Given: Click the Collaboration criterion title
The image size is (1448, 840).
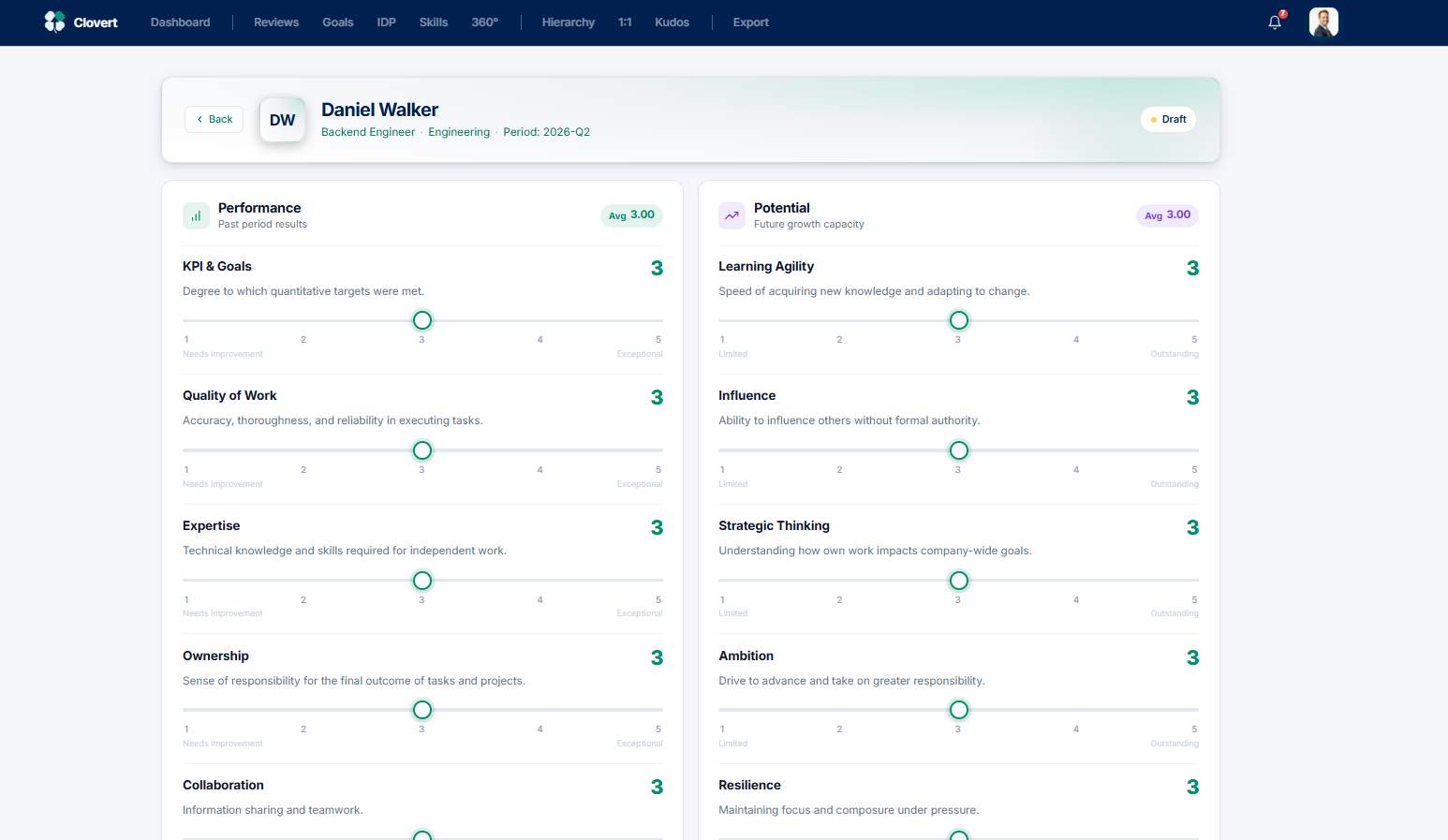Looking at the screenshot, I should [223, 786].
